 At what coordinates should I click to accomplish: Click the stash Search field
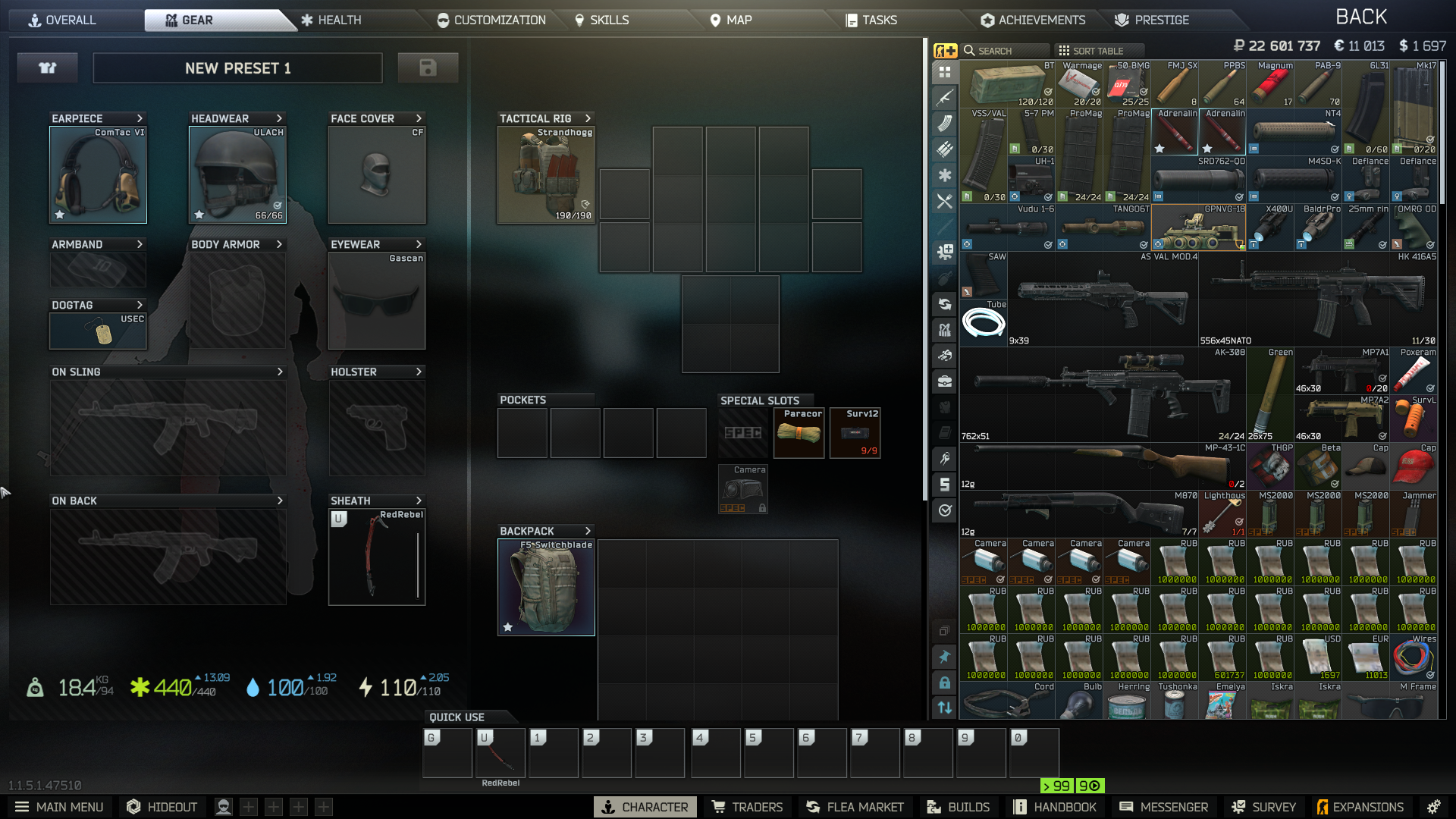(1006, 51)
